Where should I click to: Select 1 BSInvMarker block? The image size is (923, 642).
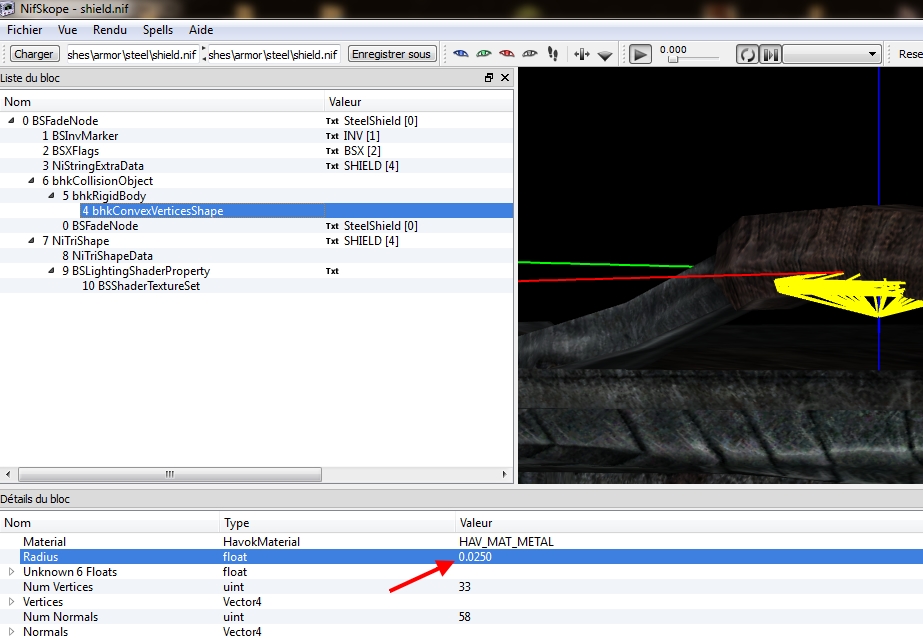pos(80,136)
